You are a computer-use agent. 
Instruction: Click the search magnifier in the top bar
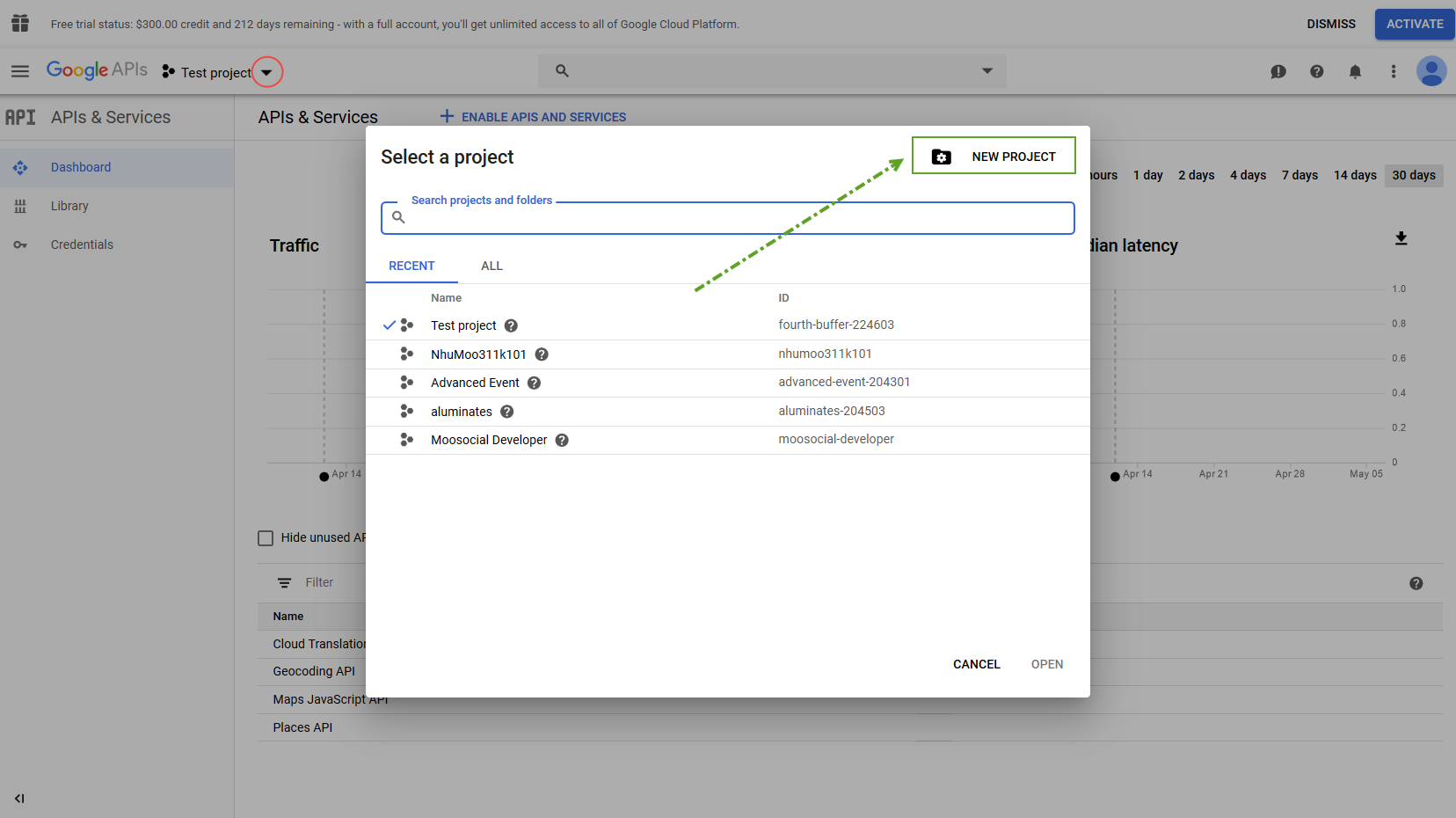point(562,71)
